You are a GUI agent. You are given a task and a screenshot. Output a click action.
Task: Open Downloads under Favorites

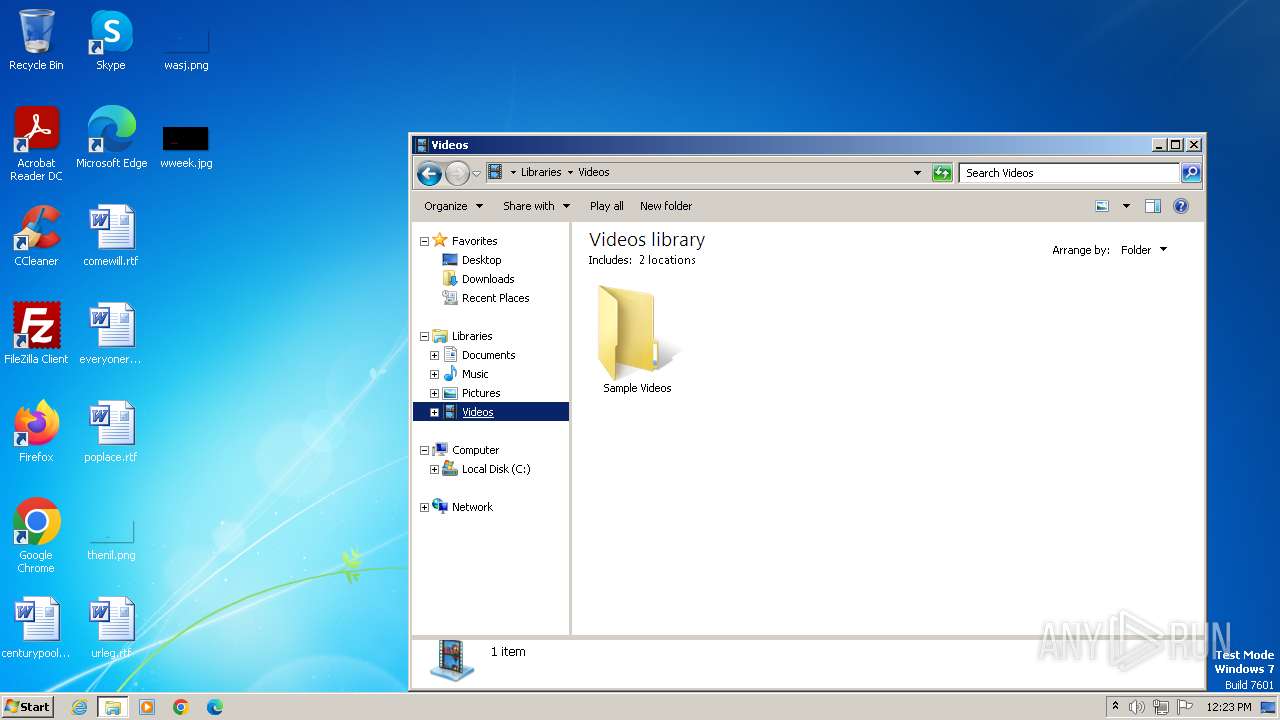[x=488, y=279]
